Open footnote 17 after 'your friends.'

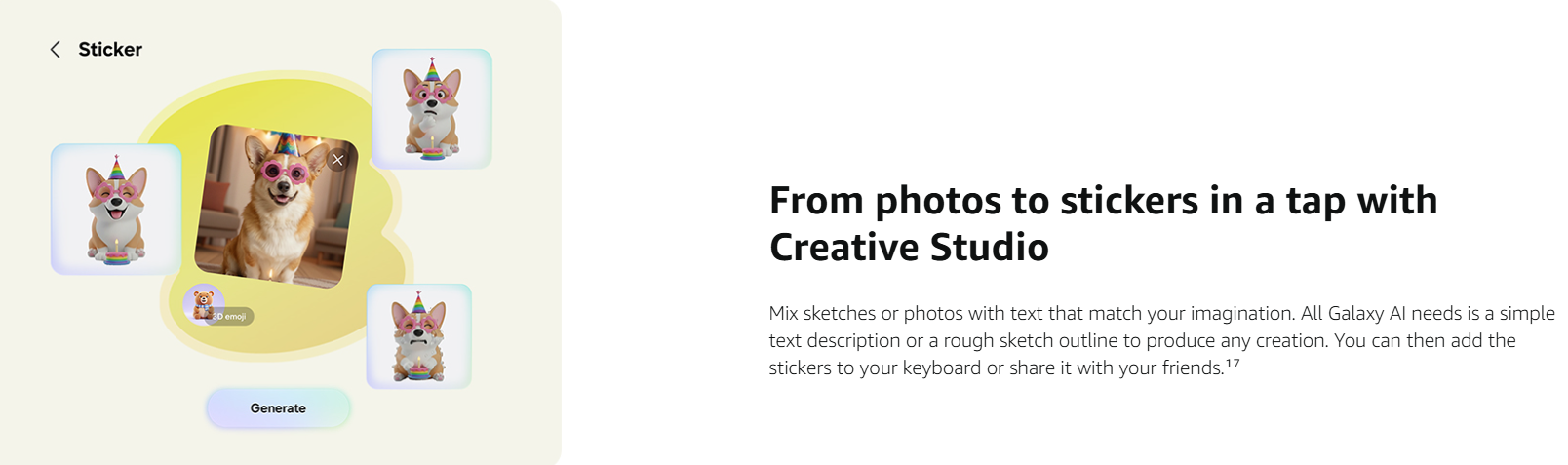tap(1233, 364)
